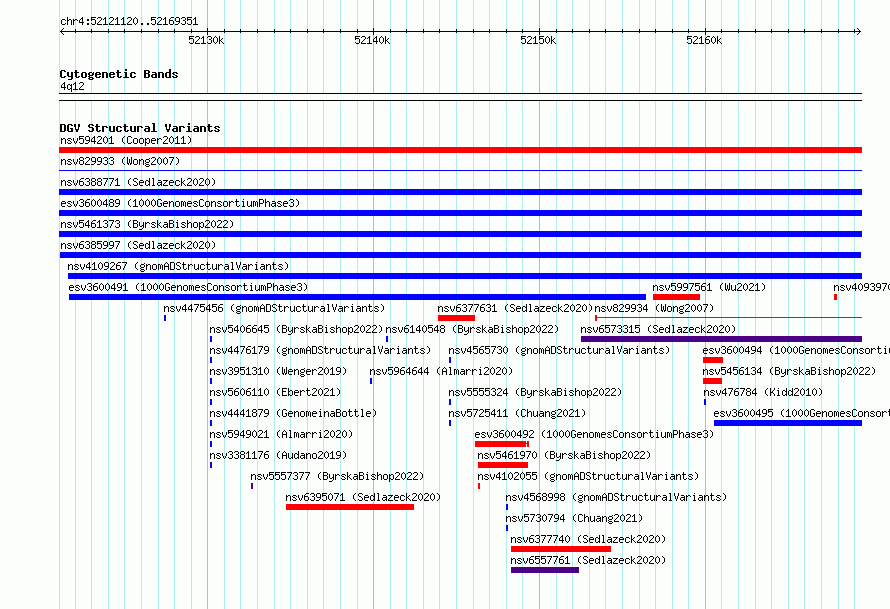Image resolution: width=890 pixels, height=609 pixels.
Task: Select the red nsv5461970 variant bar
Action: click(503, 465)
